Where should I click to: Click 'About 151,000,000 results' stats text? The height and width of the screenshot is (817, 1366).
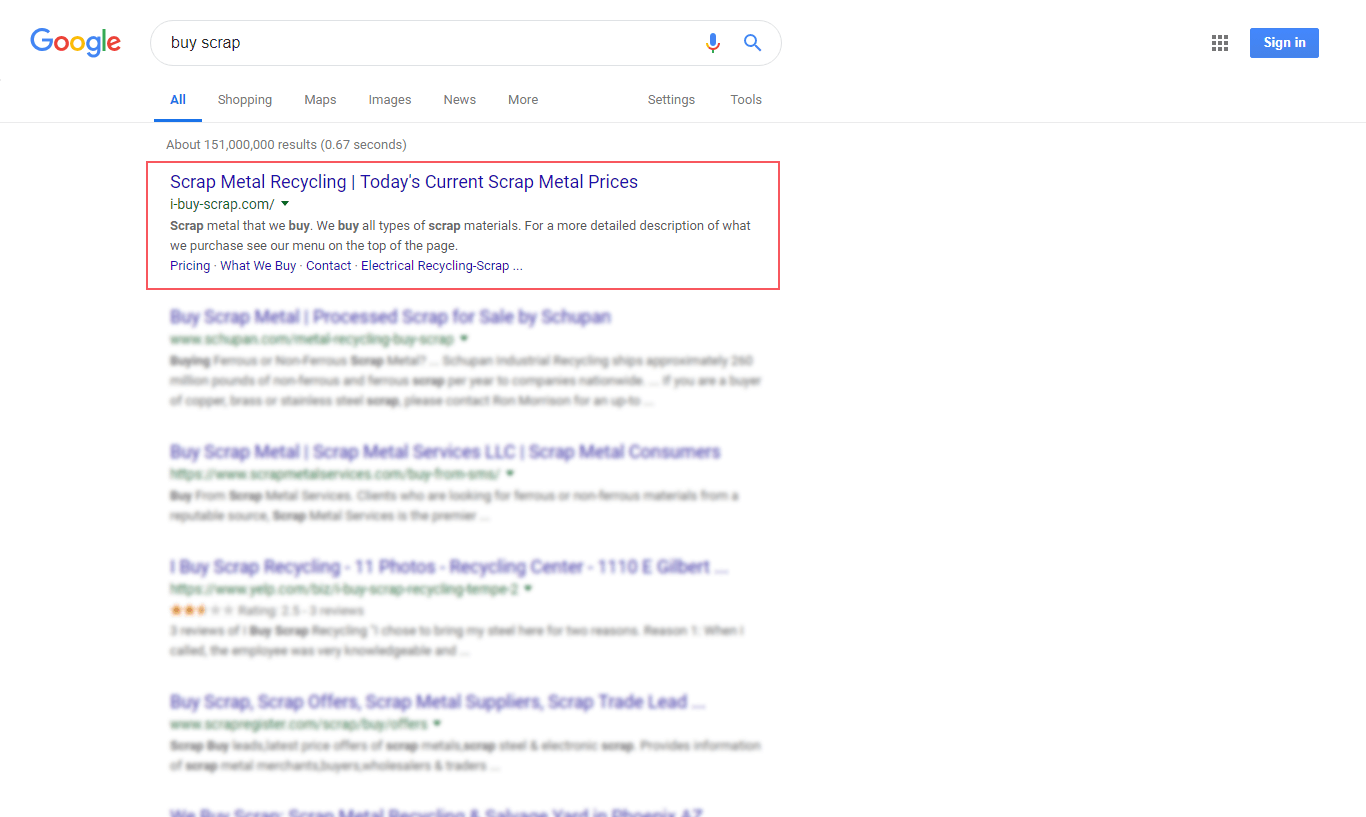286,145
